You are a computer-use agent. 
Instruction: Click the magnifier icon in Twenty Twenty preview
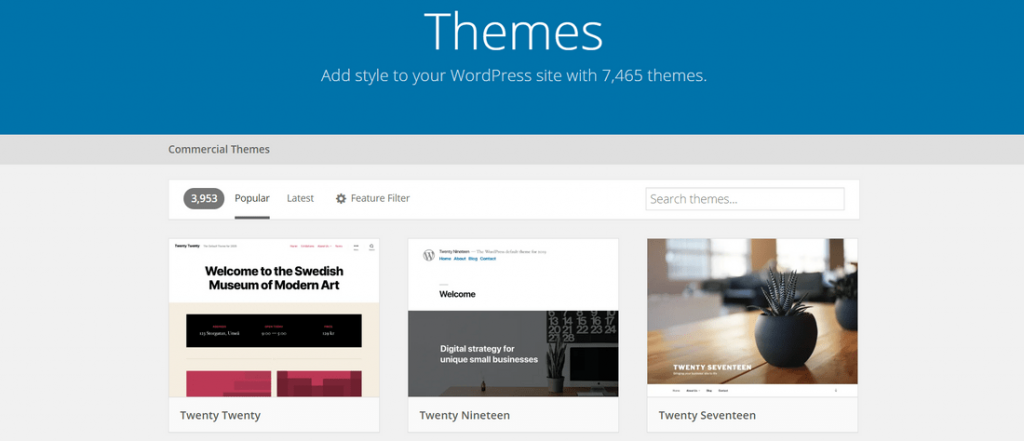tap(371, 246)
